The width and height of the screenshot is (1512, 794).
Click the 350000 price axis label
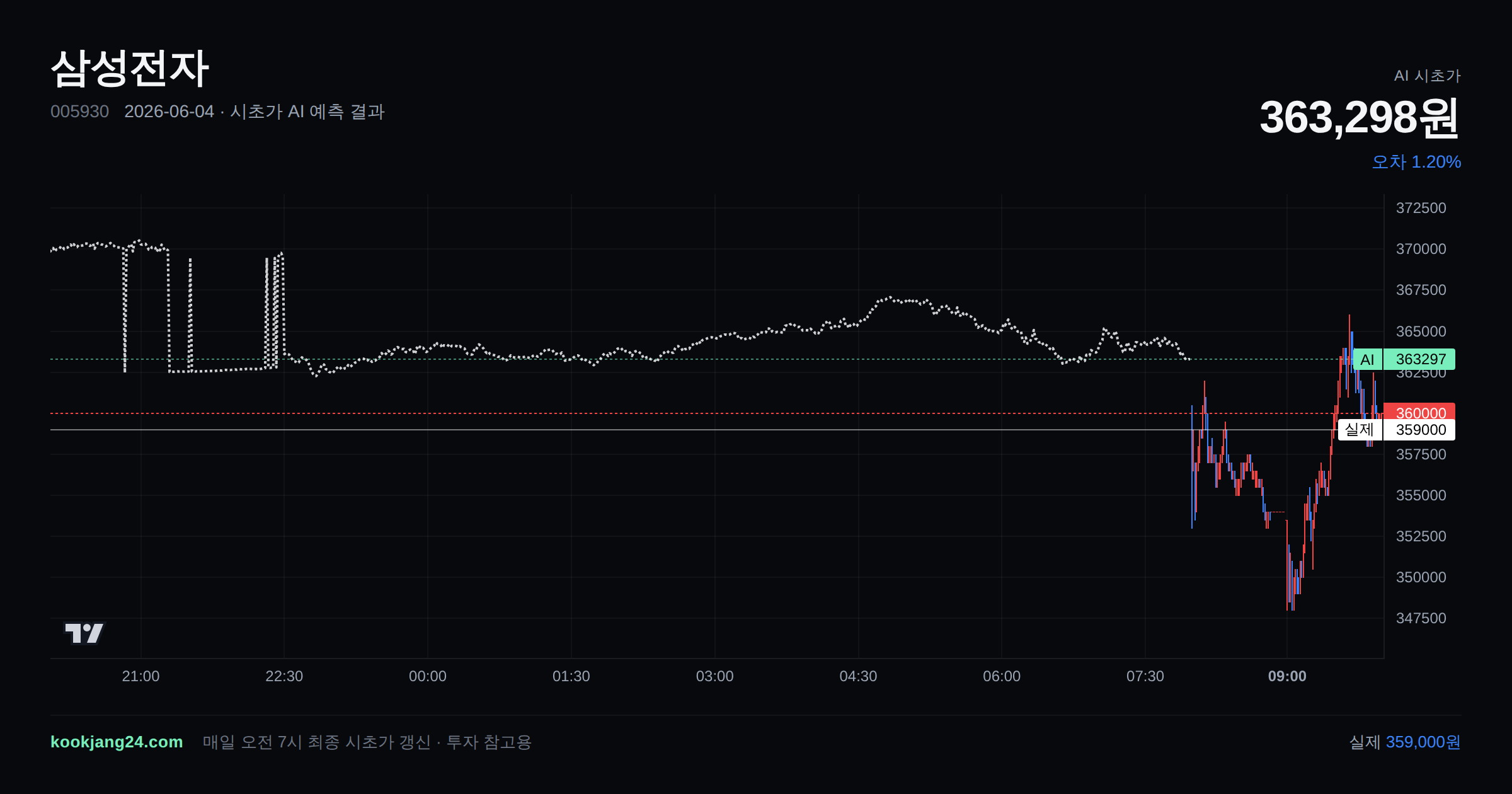click(1421, 577)
